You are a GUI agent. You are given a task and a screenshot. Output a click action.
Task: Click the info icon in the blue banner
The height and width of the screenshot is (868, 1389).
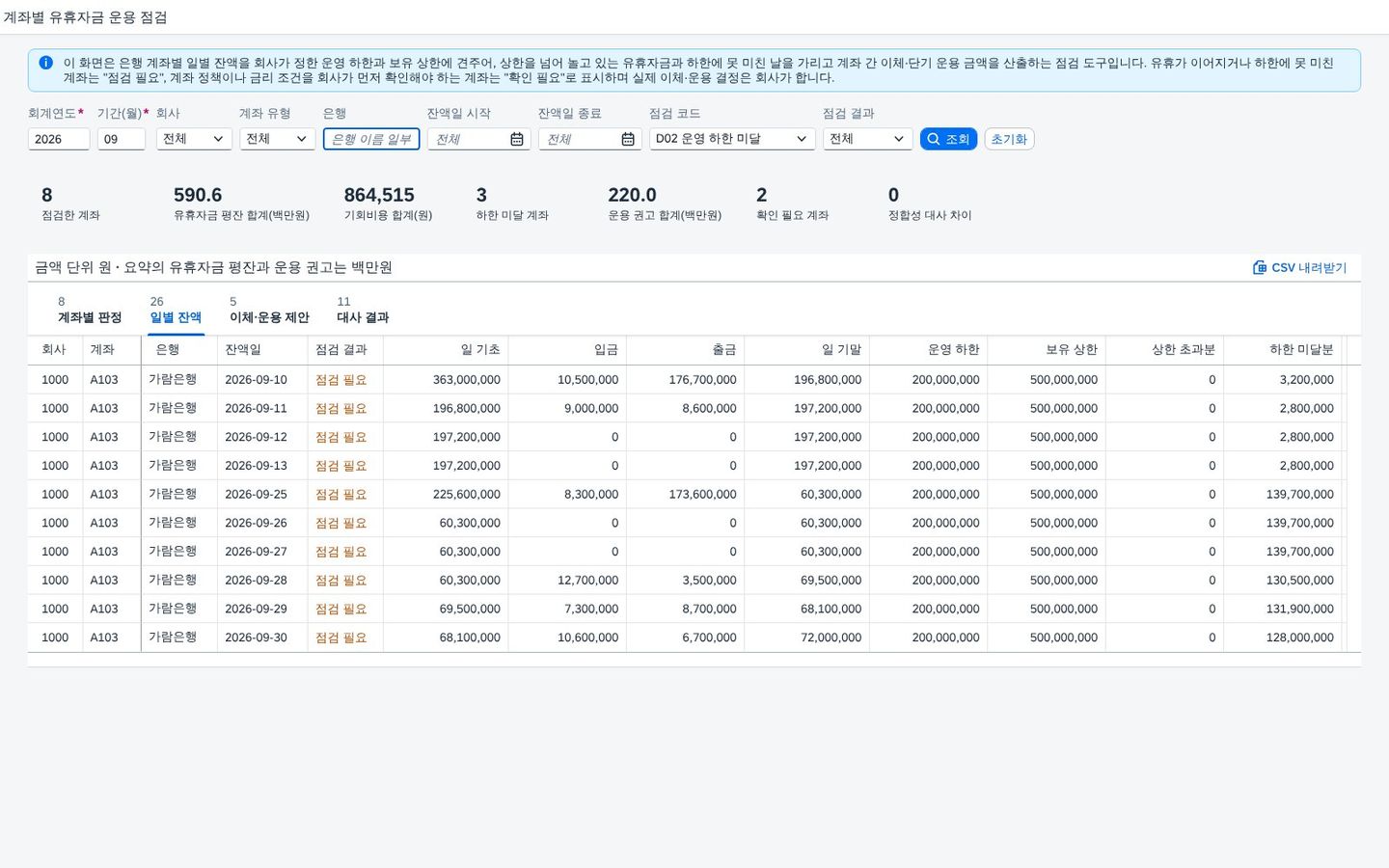tap(45, 63)
